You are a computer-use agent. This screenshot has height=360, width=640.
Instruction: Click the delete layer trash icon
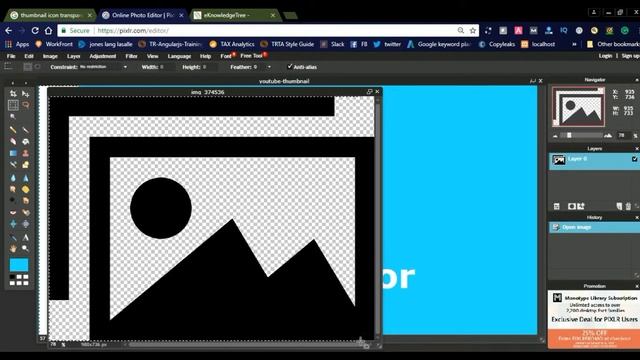click(628, 206)
